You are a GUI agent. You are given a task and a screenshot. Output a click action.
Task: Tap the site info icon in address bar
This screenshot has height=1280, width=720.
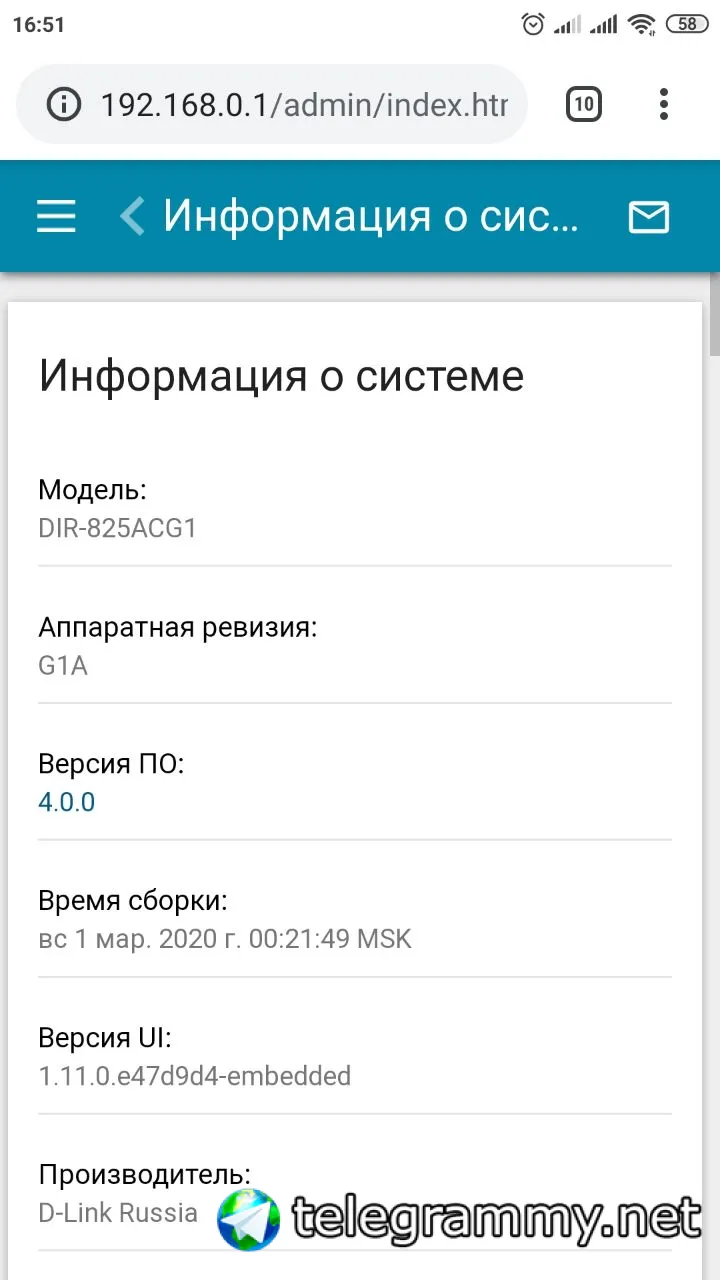65,104
